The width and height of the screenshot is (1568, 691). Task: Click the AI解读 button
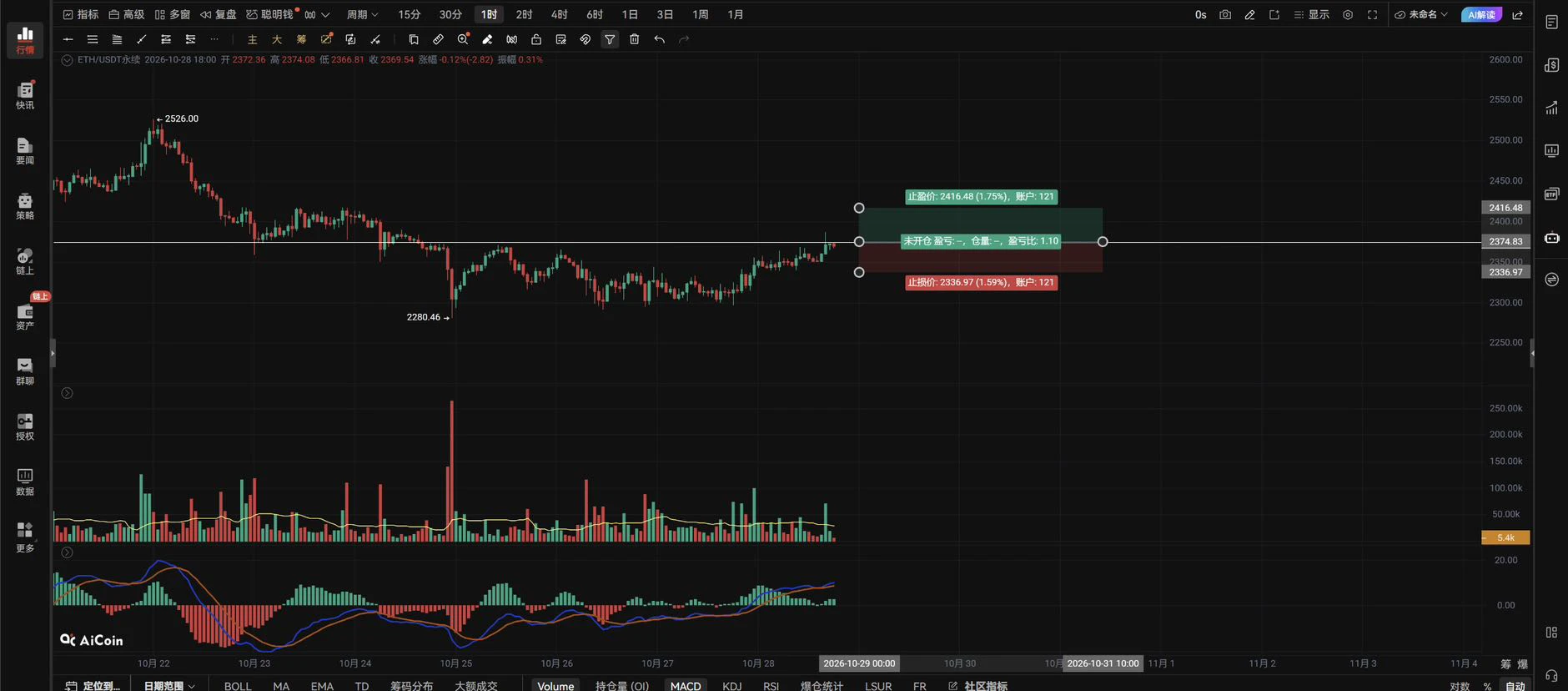[1481, 15]
